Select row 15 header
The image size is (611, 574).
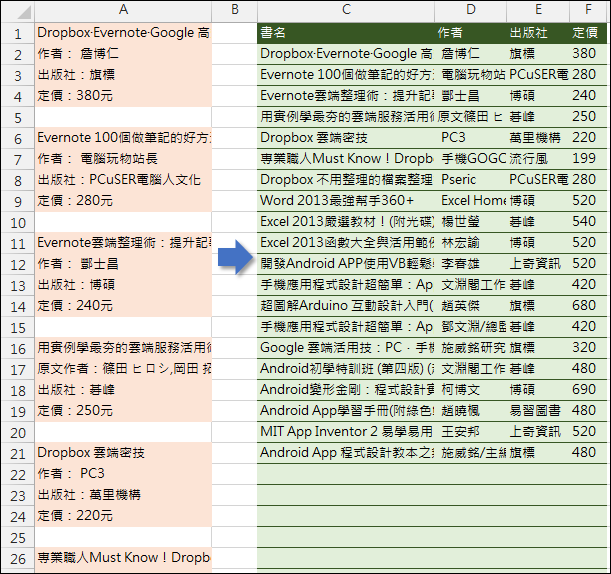coord(18,327)
